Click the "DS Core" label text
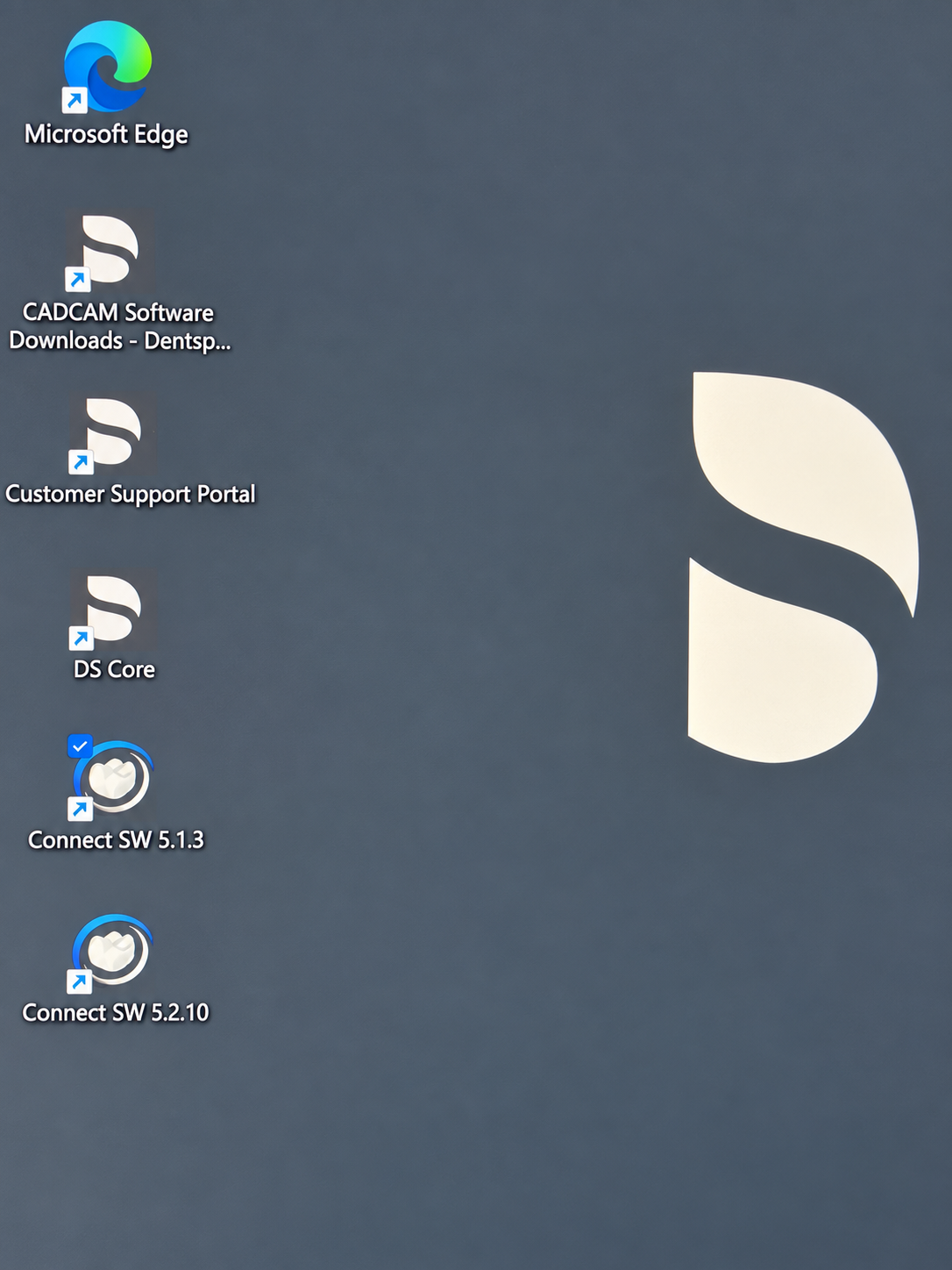This screenshot has height=1270, width=952. point(114,669)
